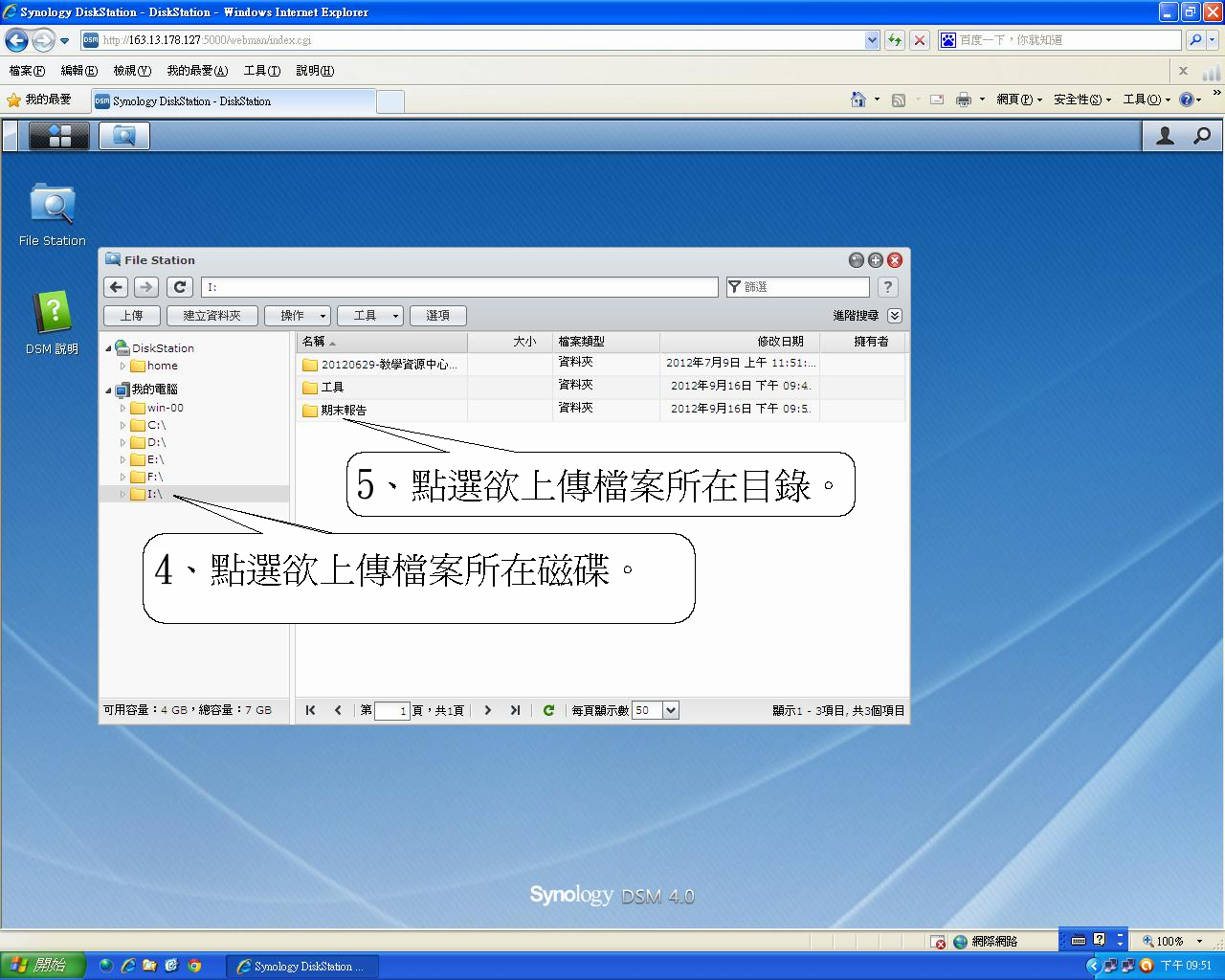Open the 檢視 menu in IE
This screenshot has width=1225, height=980.
tap(132, 71)
